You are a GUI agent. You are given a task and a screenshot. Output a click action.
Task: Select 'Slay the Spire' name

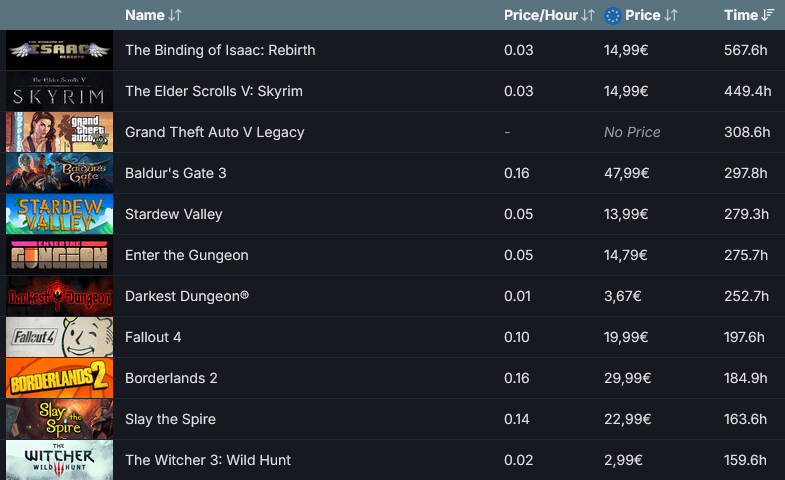(170, 419)
